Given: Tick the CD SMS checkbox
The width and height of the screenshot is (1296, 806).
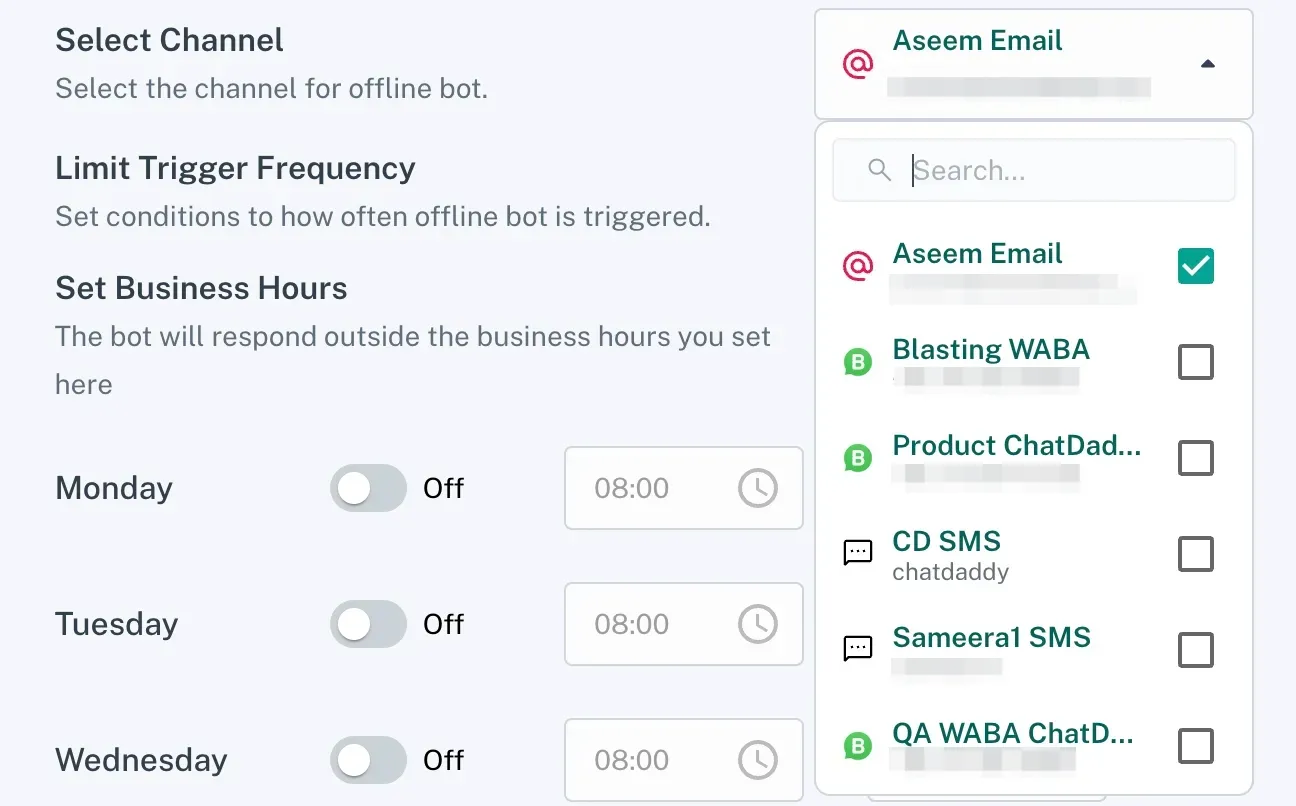Looking at the screenshot, I should (x=1195, y=554).
